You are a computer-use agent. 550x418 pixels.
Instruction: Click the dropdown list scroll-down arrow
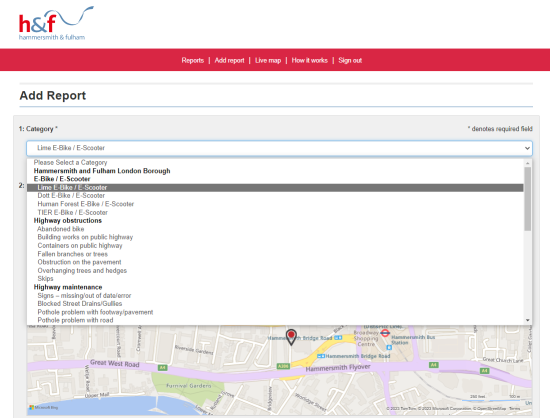point(528,320)
